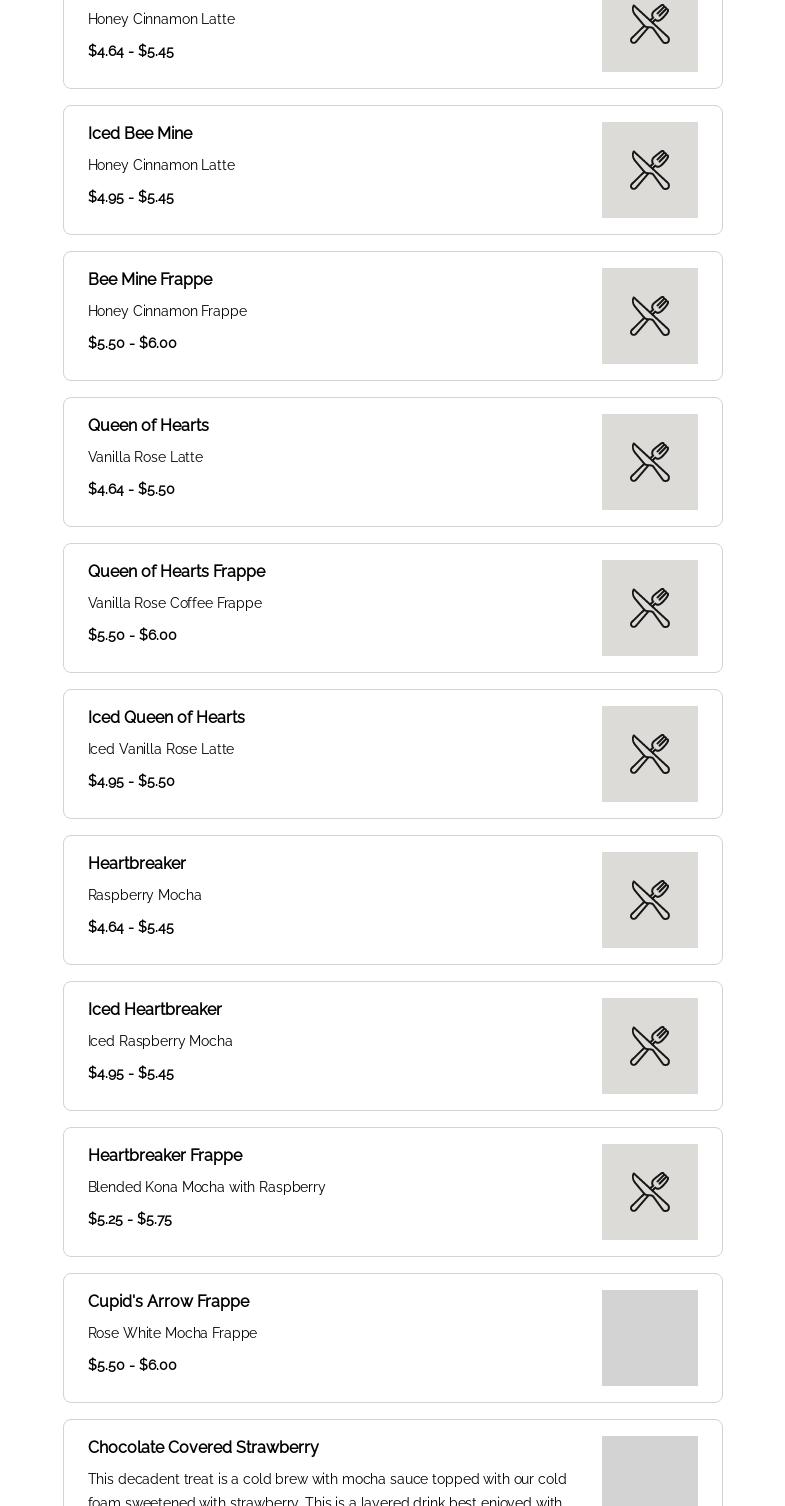Click the utensils icon next to Queen of Hearts

tap(650, 462)
